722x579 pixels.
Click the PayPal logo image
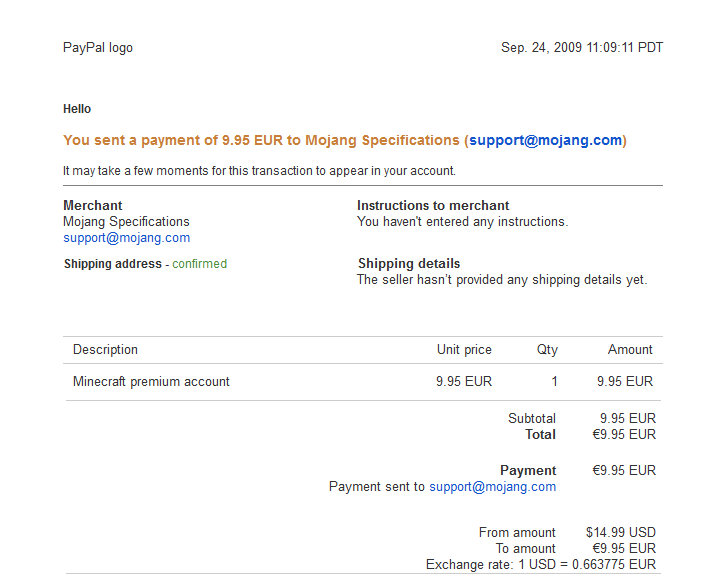coord(97,48)
